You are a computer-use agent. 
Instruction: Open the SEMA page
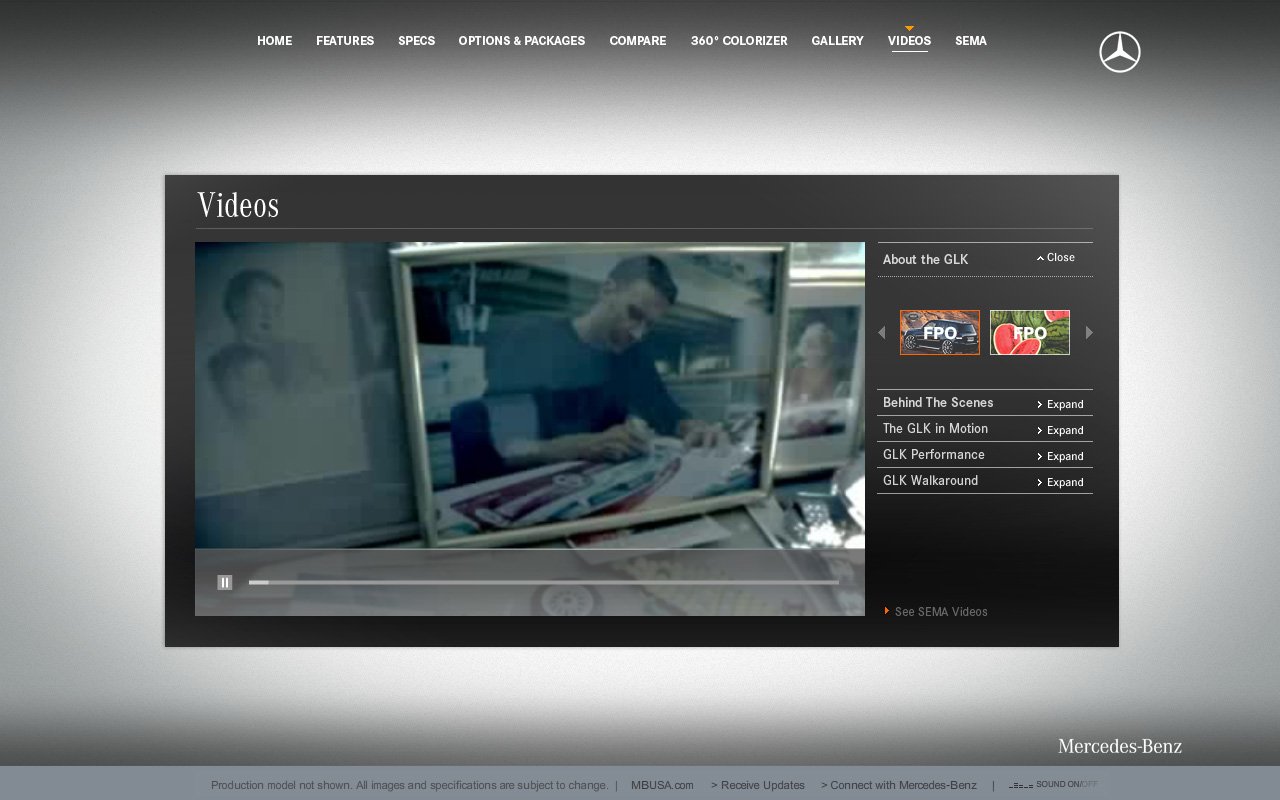coord(971,41)
